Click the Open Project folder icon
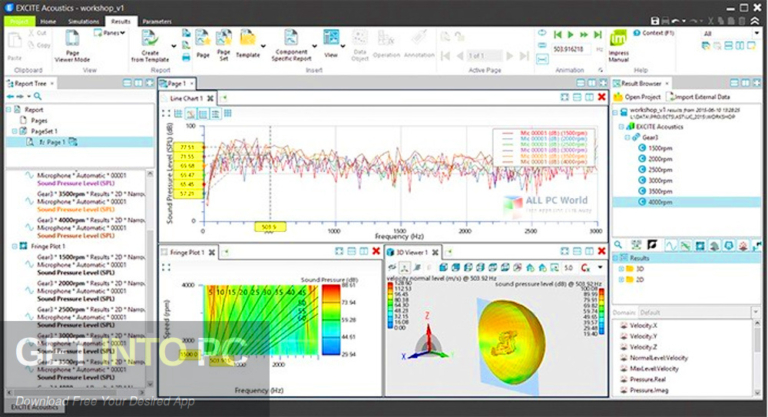The width and height of the screenshot is (768, 417). coord(618,97)
